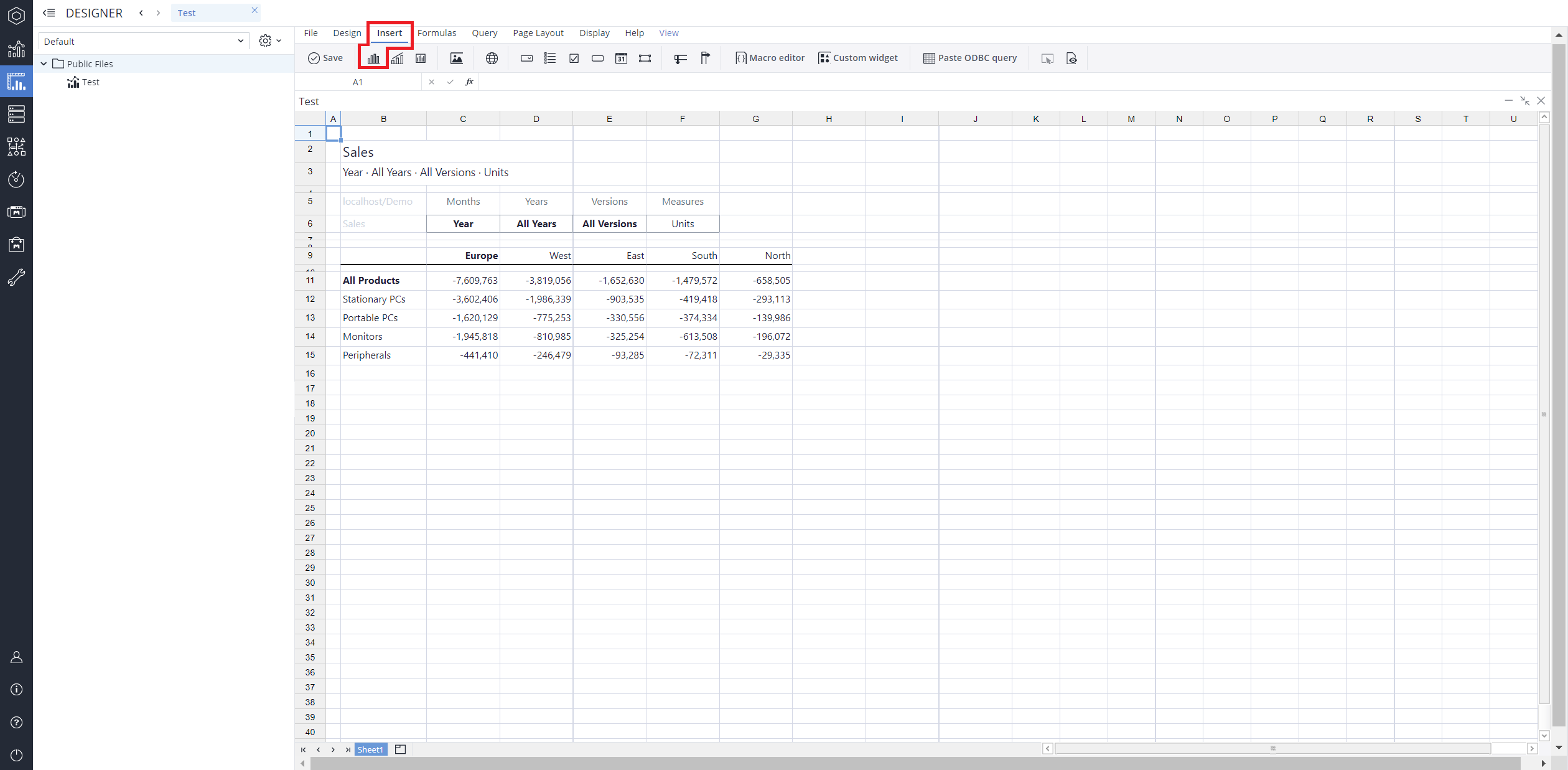Open the Macro editor

click(x=770, y=57)
